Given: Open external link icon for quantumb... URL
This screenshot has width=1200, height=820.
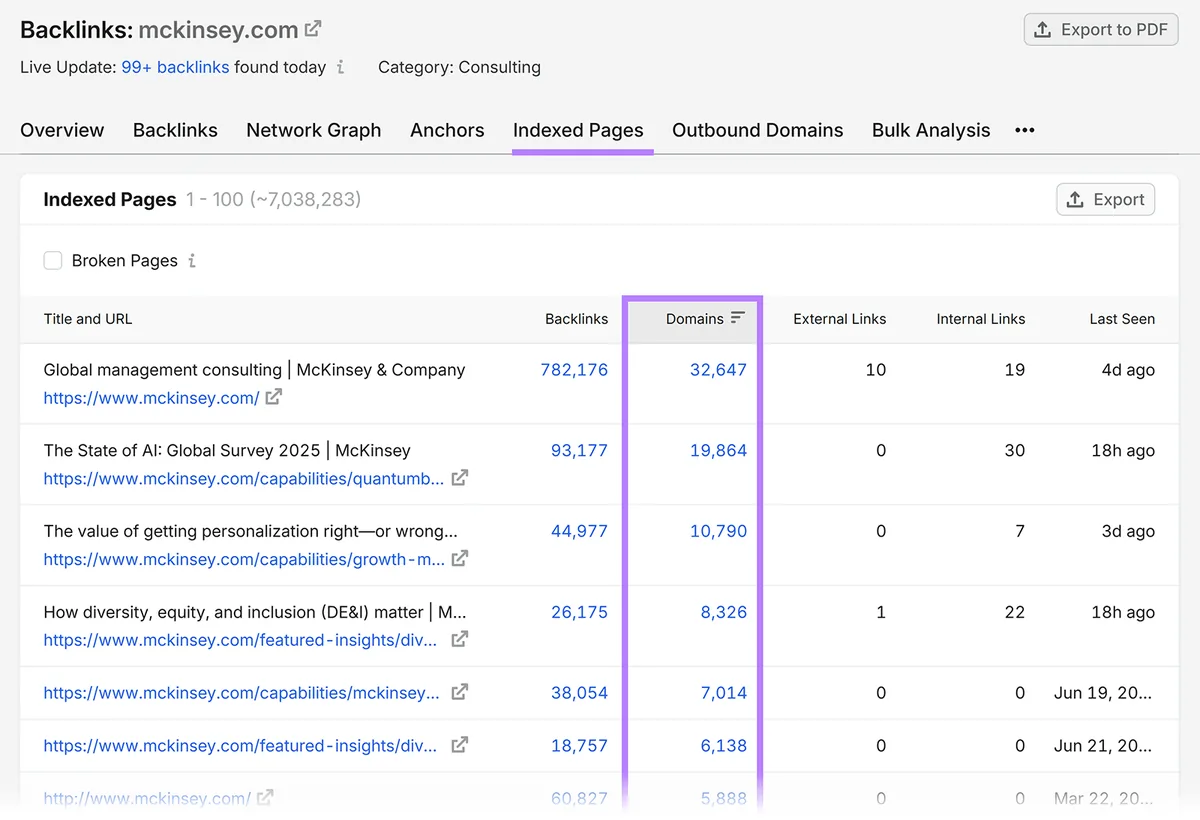Looking at the screenshot, I should tap(459, 478).
